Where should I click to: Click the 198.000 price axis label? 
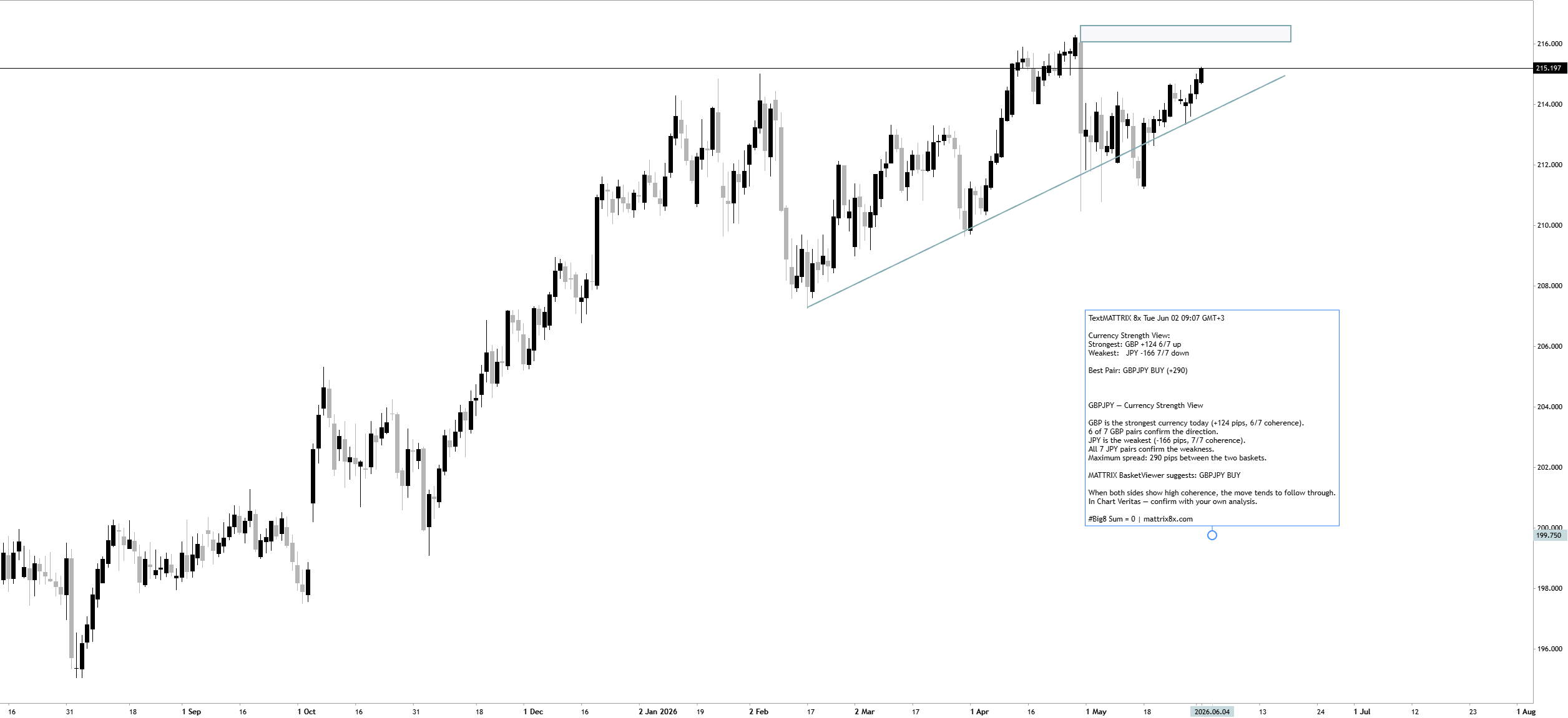coord(1549,588)
